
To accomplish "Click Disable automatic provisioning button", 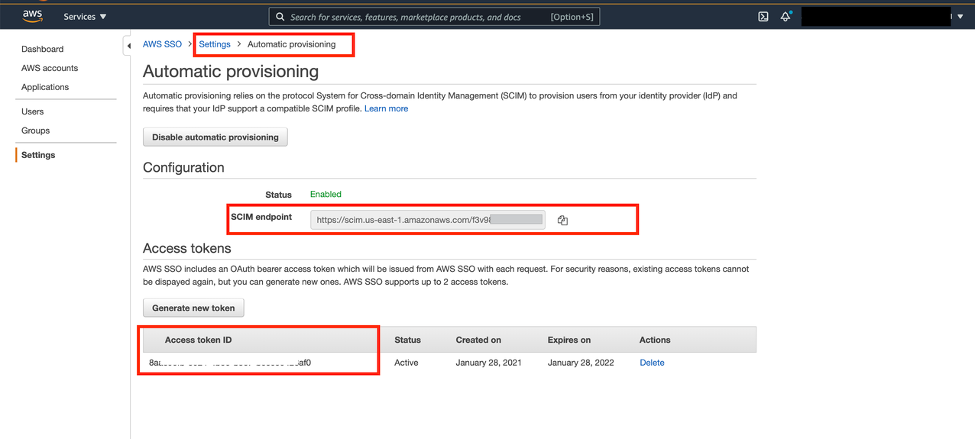I will coord(216,137).
